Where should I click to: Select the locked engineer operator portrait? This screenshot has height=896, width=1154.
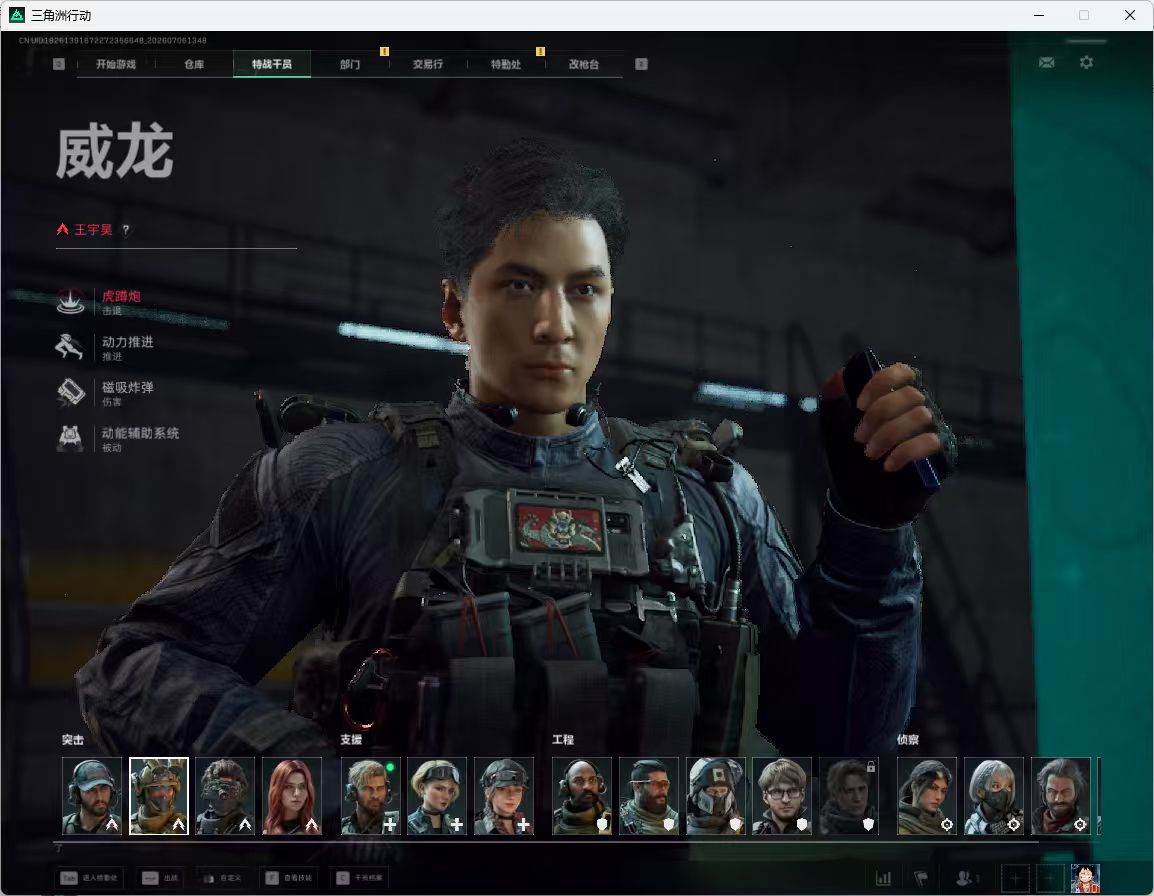(849, 796)
